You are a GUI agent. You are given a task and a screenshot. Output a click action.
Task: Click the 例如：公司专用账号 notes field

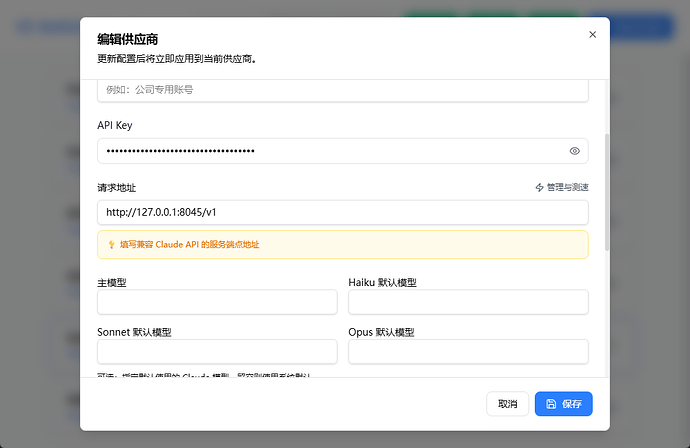coord(342,91)
